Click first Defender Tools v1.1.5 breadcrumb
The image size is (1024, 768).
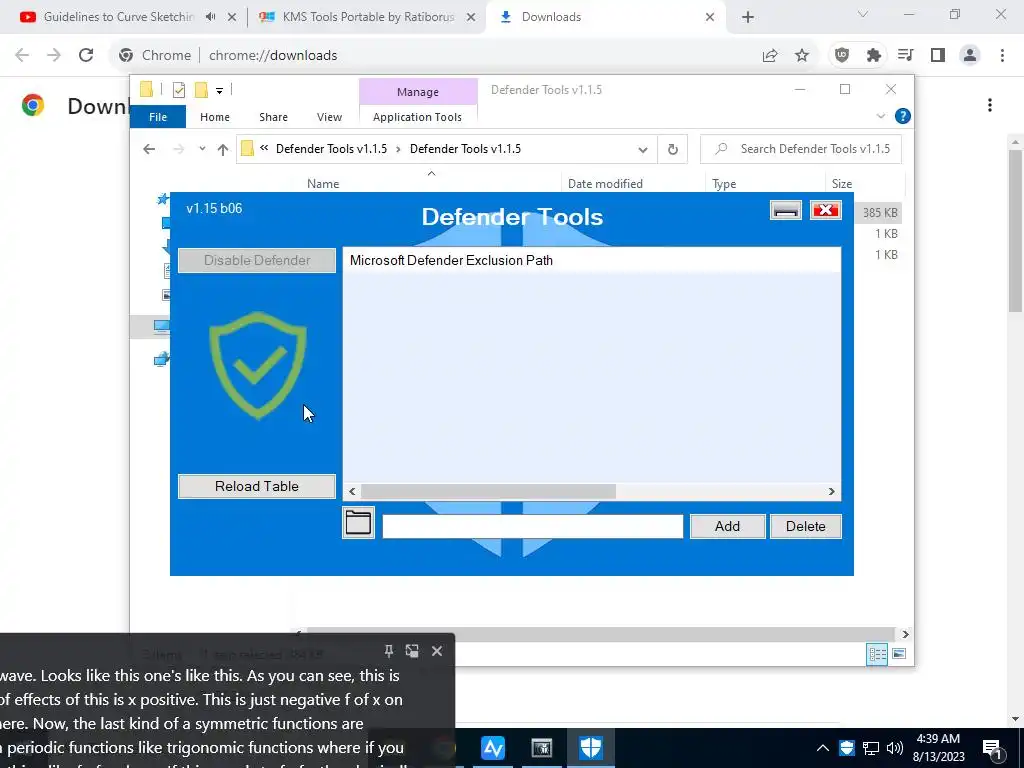[x=331, y=149]
